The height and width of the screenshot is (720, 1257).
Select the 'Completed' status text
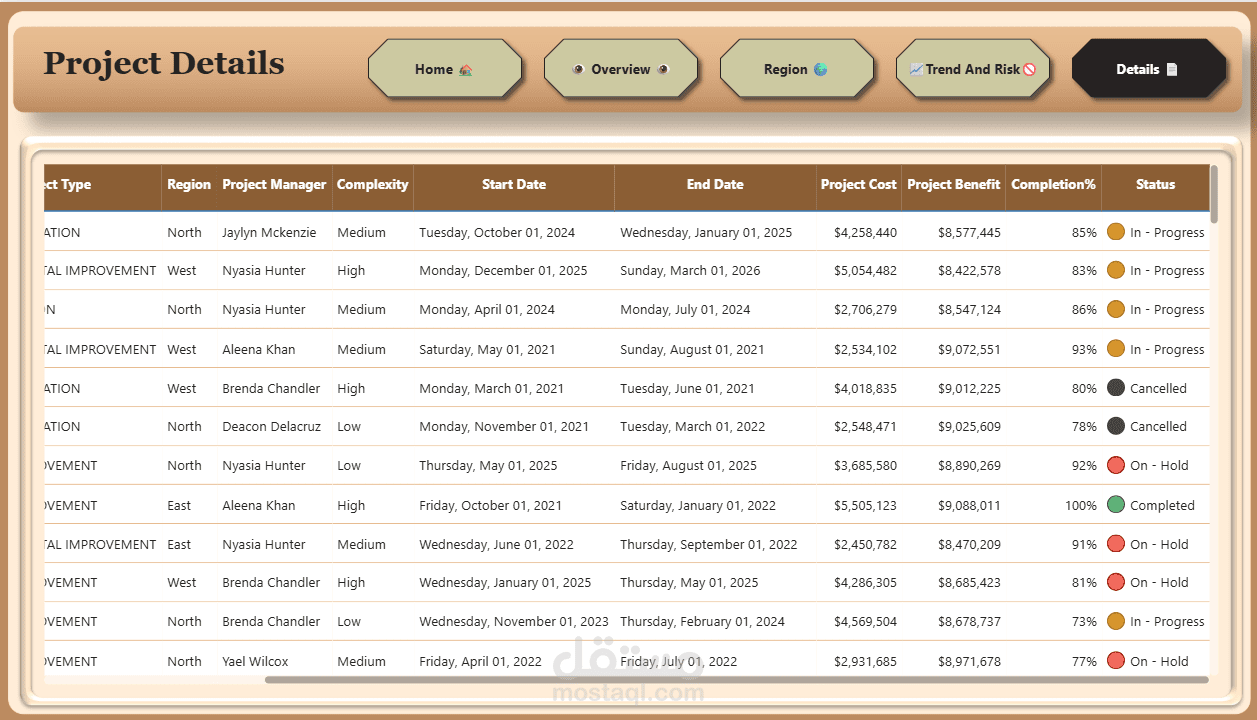tap(1162, 505)
